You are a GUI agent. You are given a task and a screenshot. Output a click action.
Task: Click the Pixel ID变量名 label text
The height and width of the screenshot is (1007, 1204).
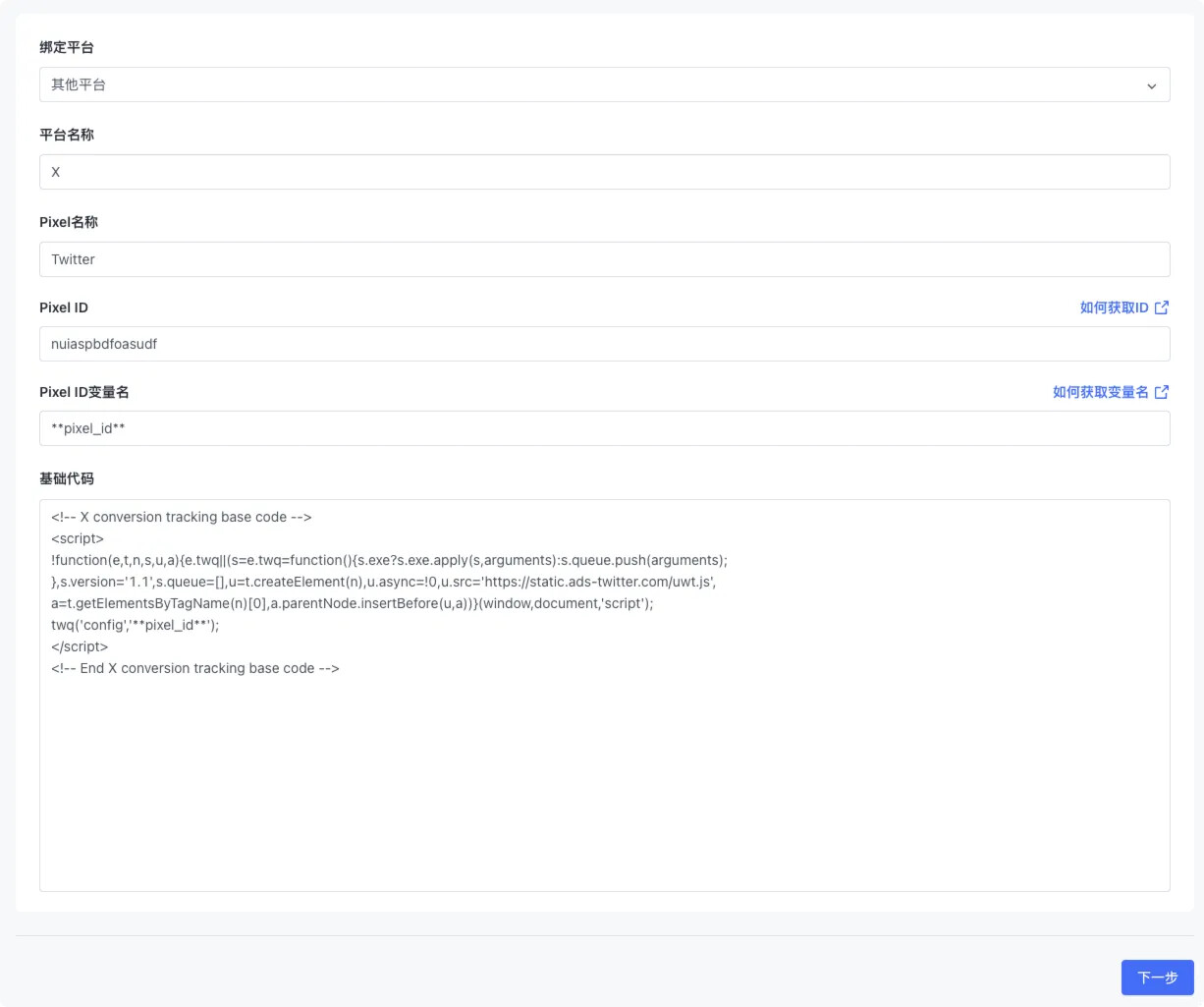[84, 392]
